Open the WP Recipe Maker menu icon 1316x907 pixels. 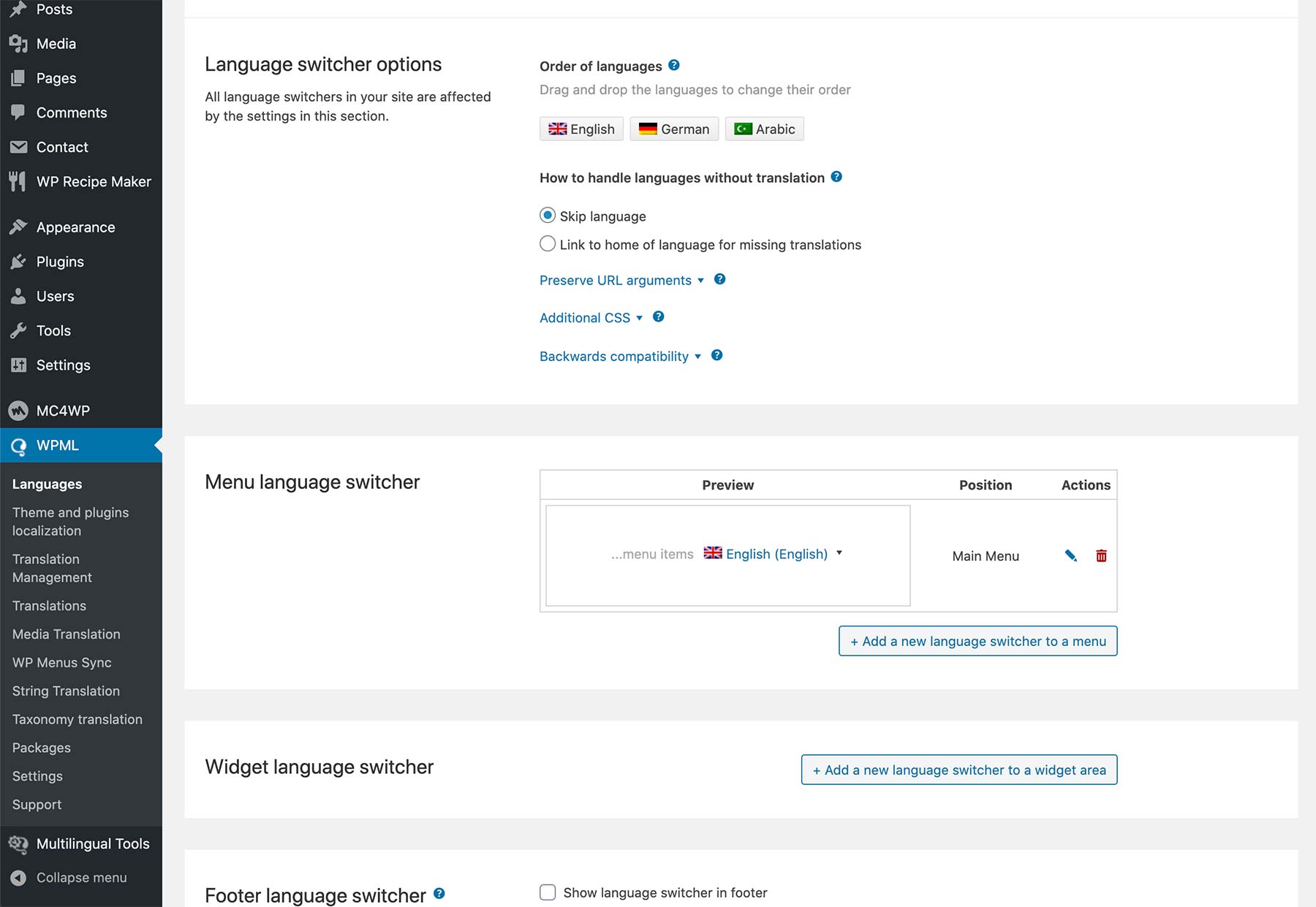point(18,181)
